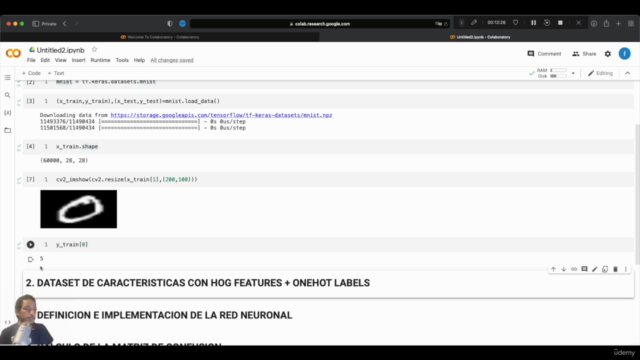Copy link to selected cell
This screenshot has height=360, width=640.
(x=574, y=269)
